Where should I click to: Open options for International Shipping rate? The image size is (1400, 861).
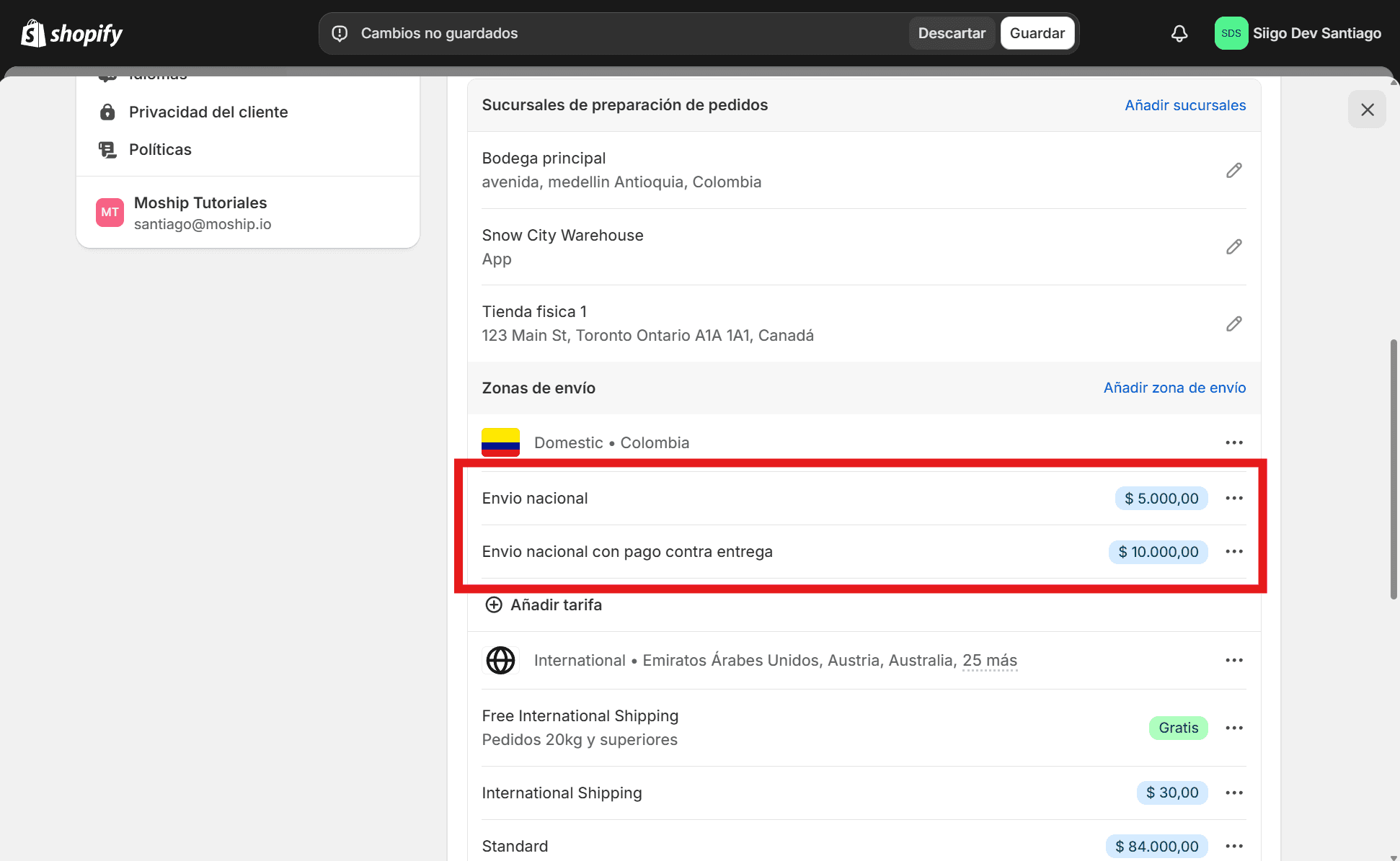point(1234,793)
